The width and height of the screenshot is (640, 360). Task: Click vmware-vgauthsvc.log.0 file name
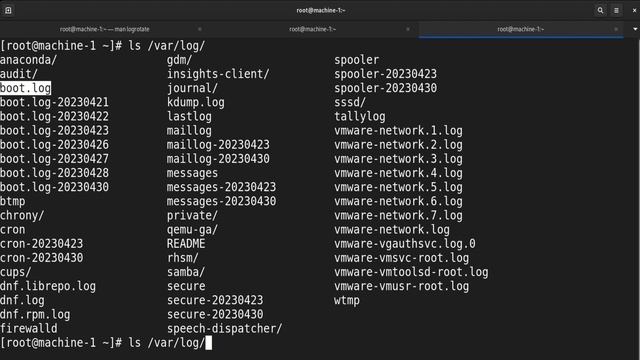(x=404, y=244)
